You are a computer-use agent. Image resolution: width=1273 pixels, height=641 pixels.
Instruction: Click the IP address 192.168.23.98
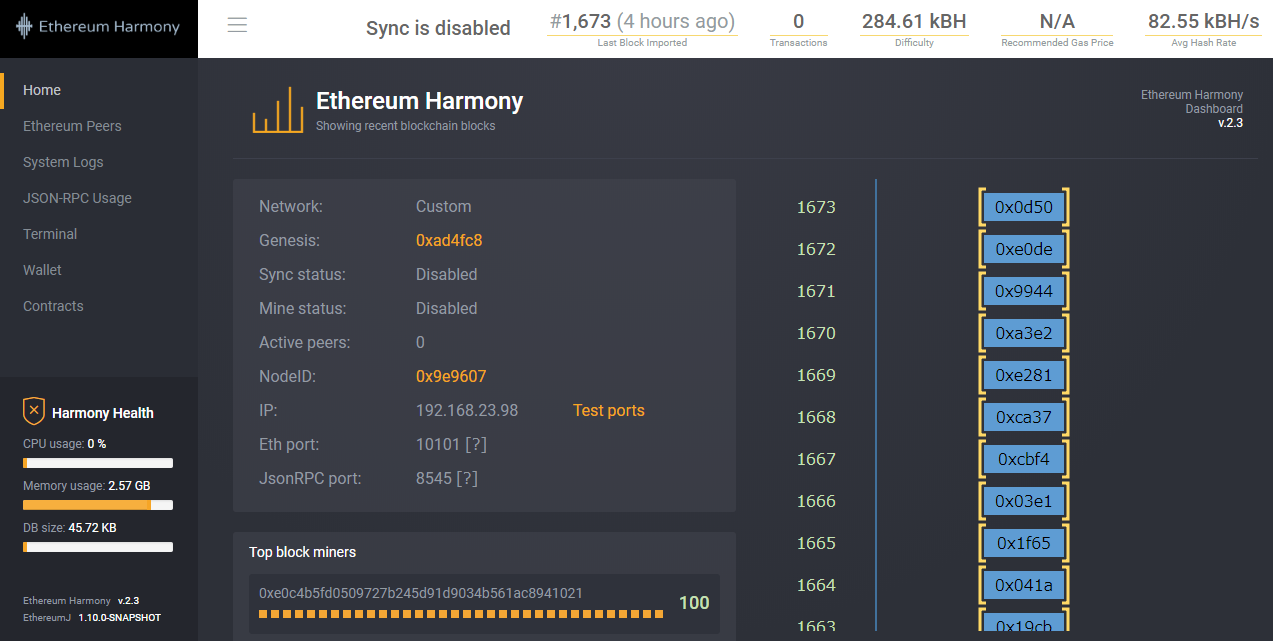coord(467,410)
